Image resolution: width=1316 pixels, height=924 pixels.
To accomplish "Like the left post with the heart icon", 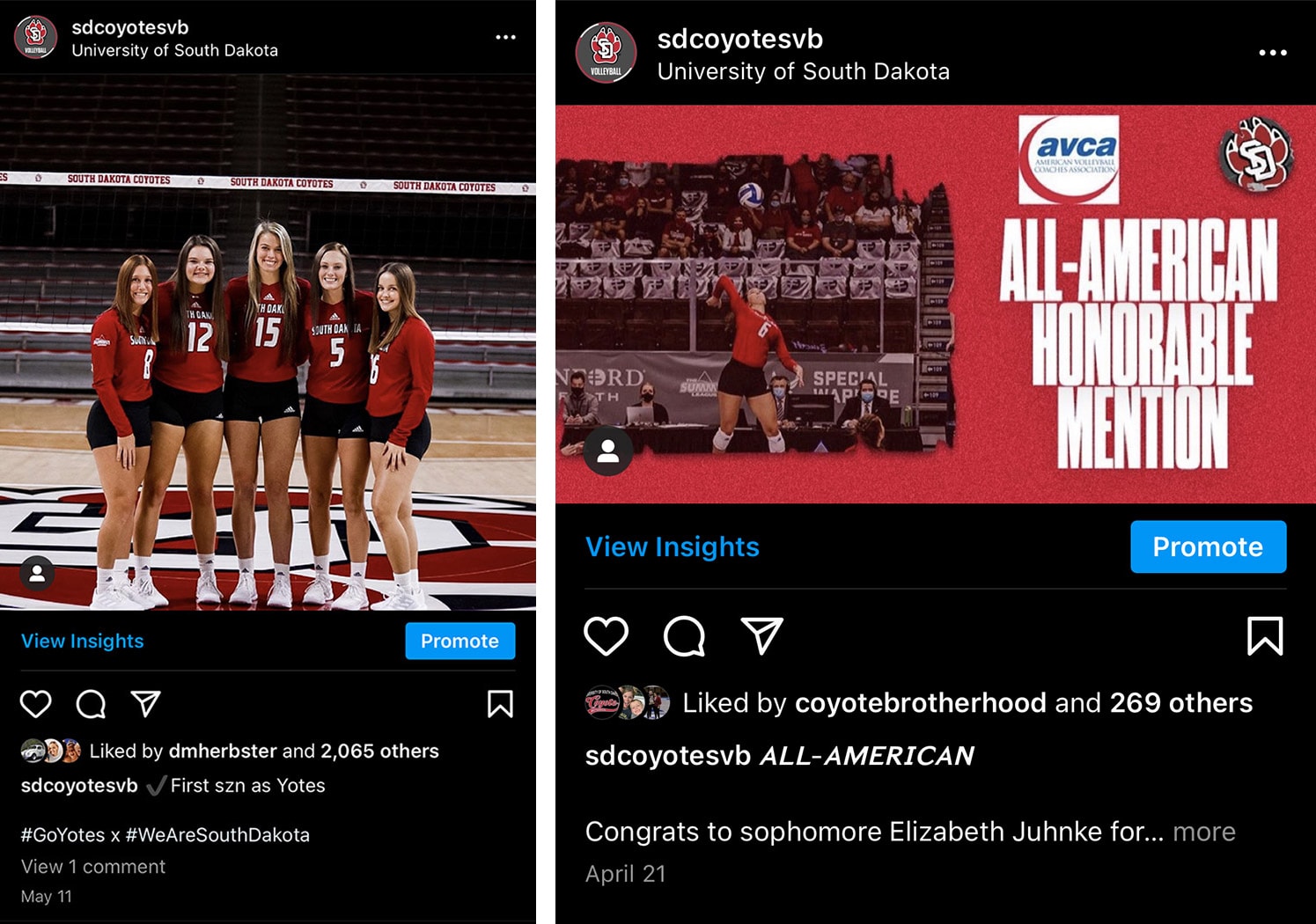I will point(36,704).
